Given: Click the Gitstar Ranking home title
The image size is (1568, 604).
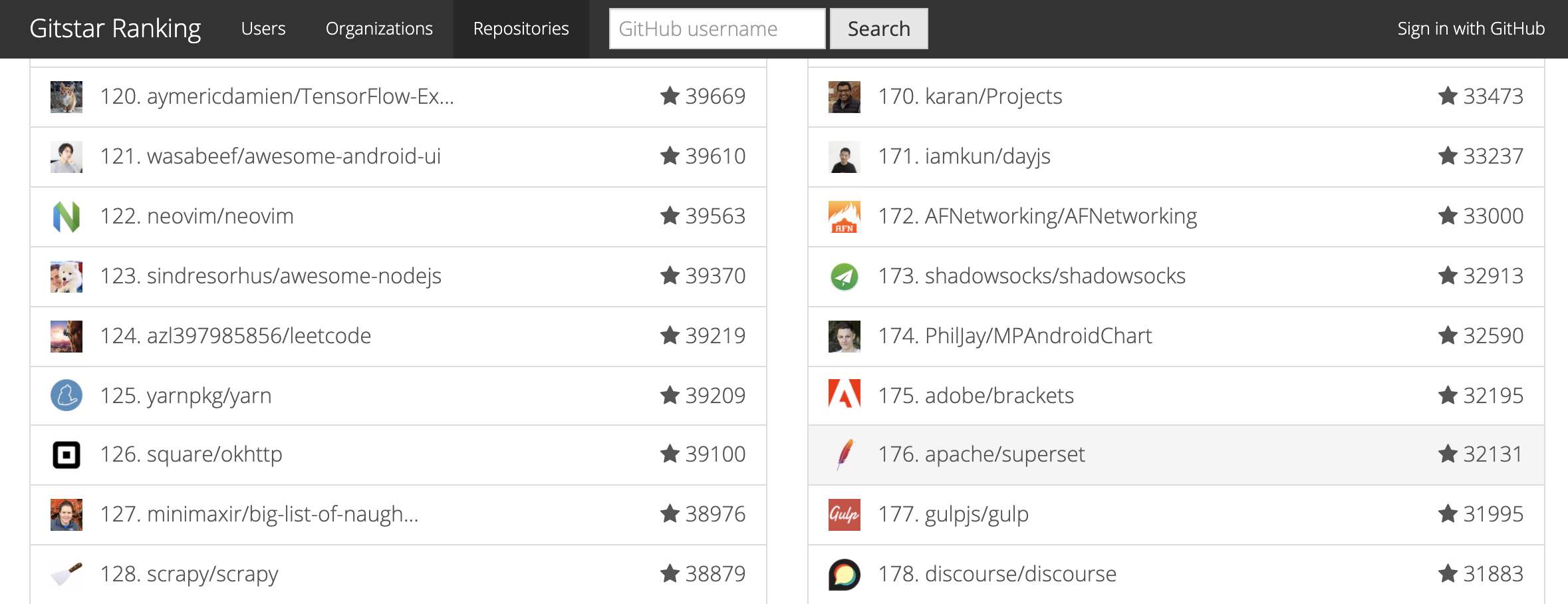Looking at the screenshot, I should tap(114, 29).
